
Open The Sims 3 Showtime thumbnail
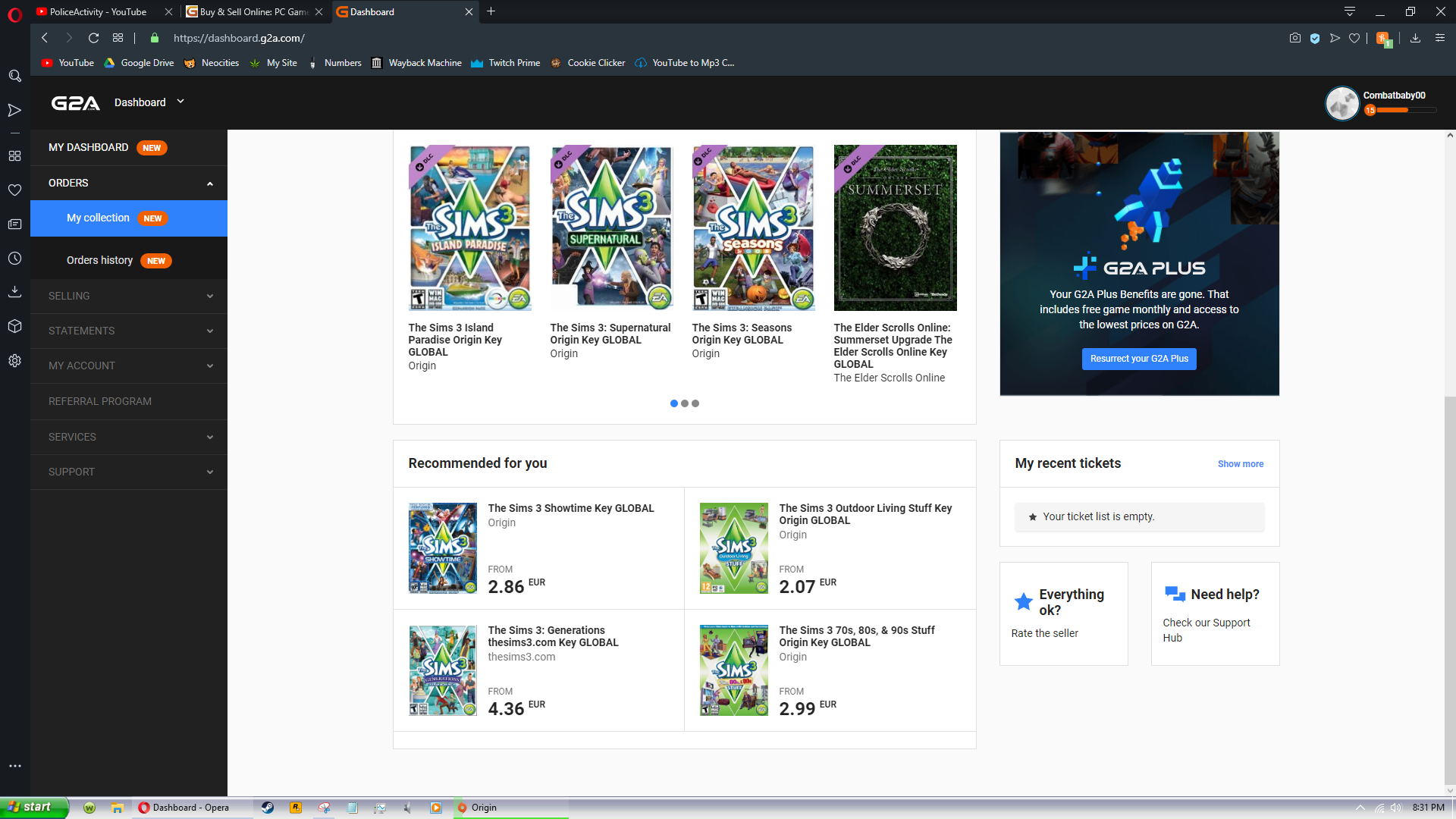click(443, 548)
